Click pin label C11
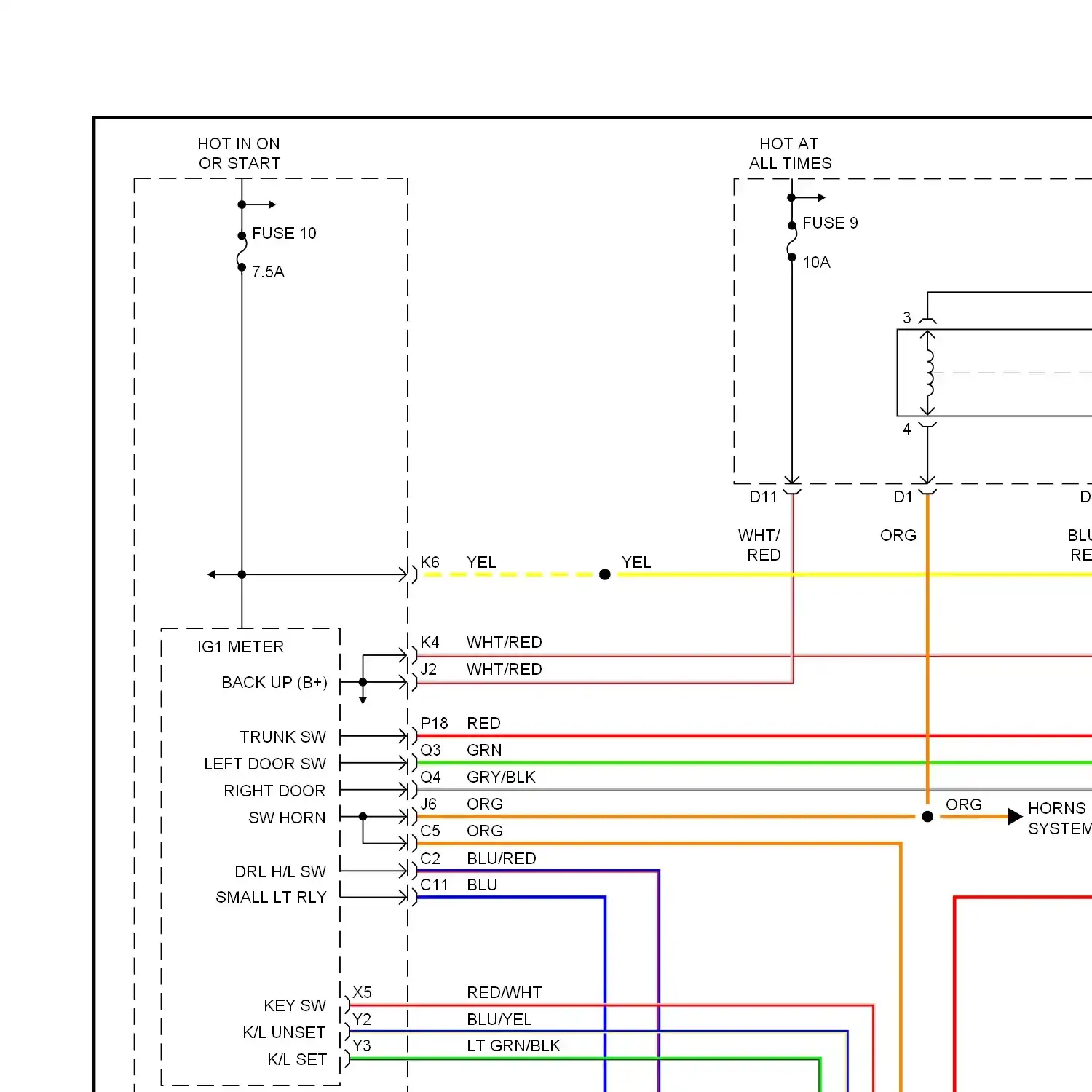 pos(434,885)
